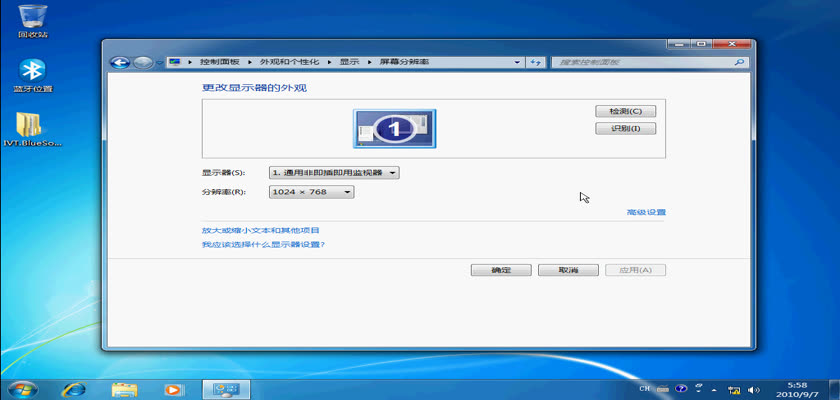Open the address bar history dropdown arrow
The image size is (840, 400).
coord(518,62)
